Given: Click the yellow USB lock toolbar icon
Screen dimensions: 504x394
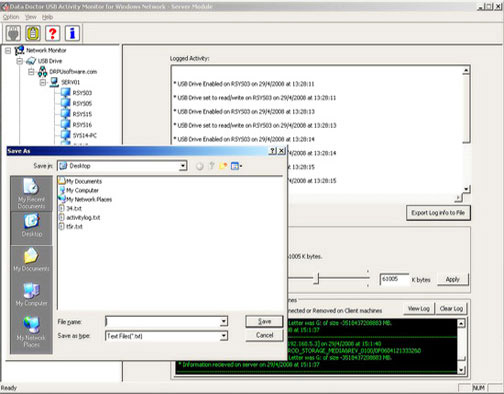Looking at the screenshot, I should pyautogui.click(x=33, y=33).
